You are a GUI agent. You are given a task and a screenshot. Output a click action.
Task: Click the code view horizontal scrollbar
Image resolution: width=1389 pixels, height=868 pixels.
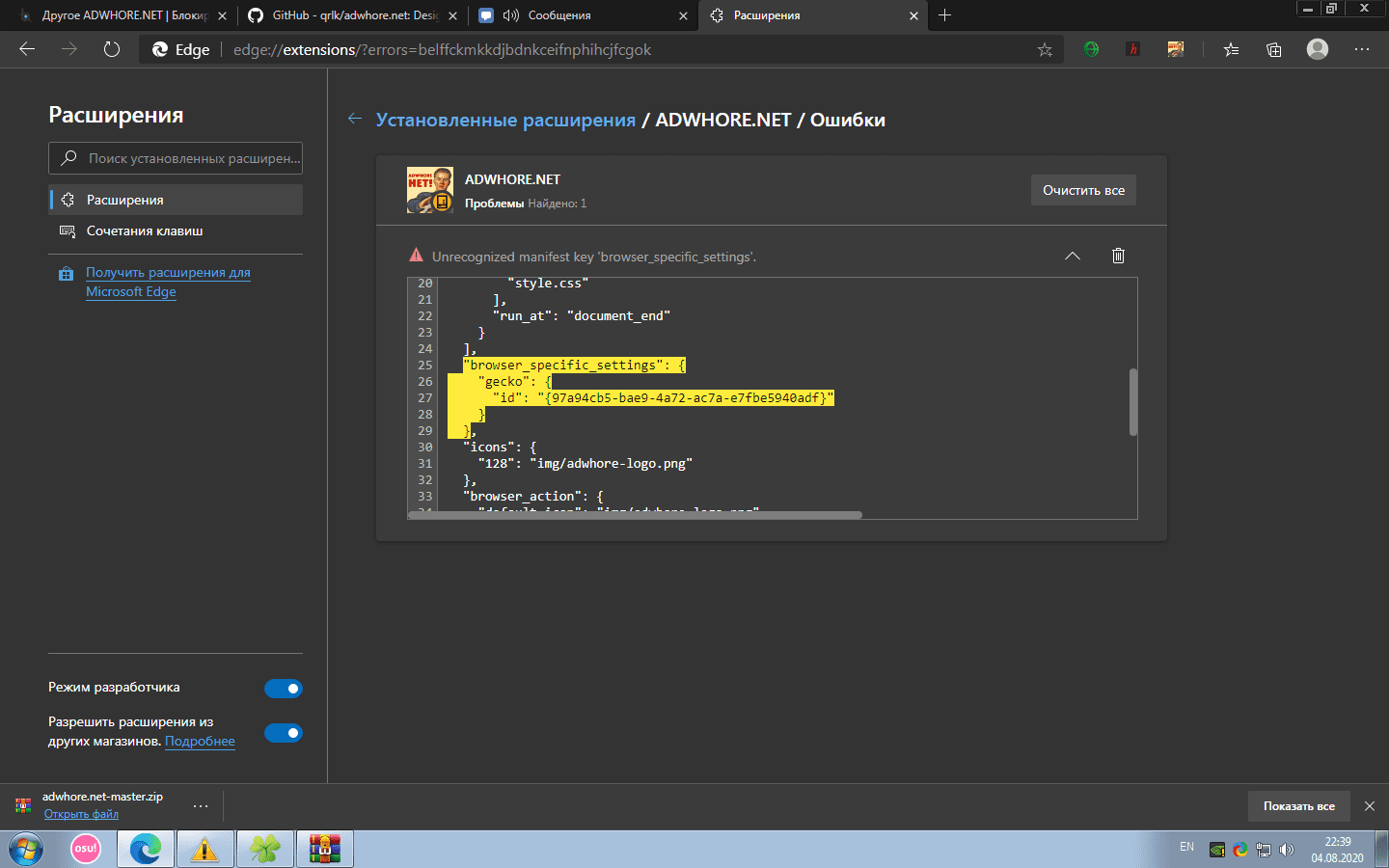click(635, 515)
